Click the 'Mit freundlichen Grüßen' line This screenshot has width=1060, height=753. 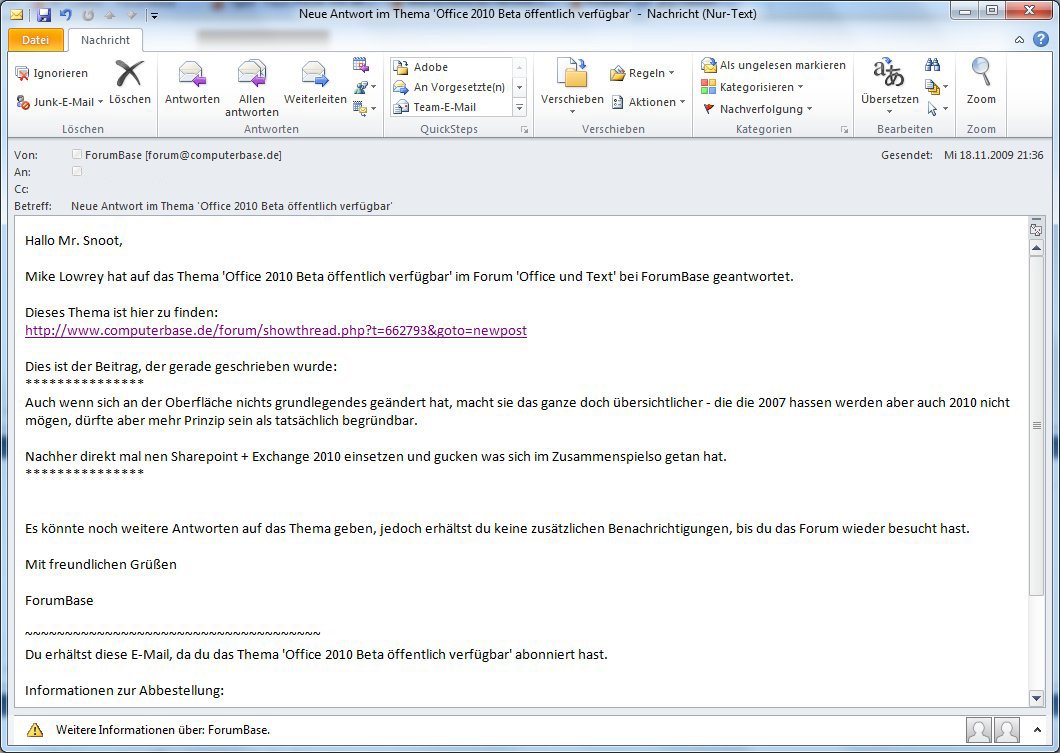click(x=101, y=564)
